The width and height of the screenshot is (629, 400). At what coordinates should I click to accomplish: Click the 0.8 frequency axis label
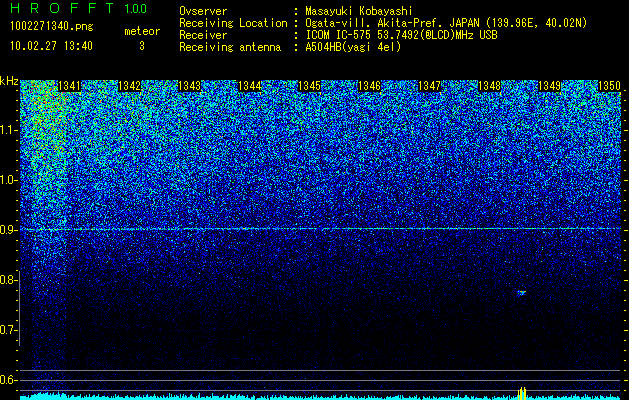click(8, 280)
